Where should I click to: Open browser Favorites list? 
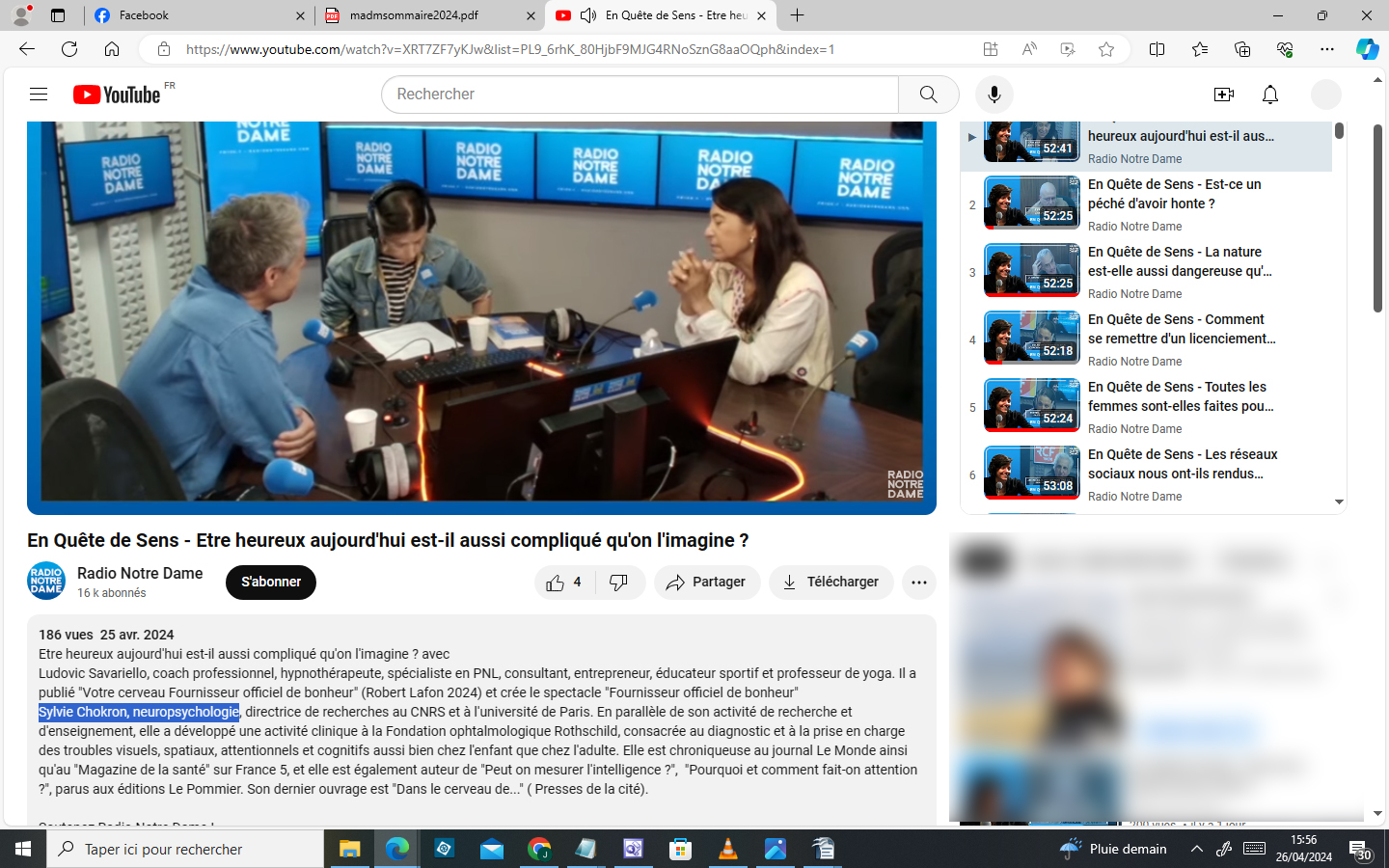tap(1199, 49)
